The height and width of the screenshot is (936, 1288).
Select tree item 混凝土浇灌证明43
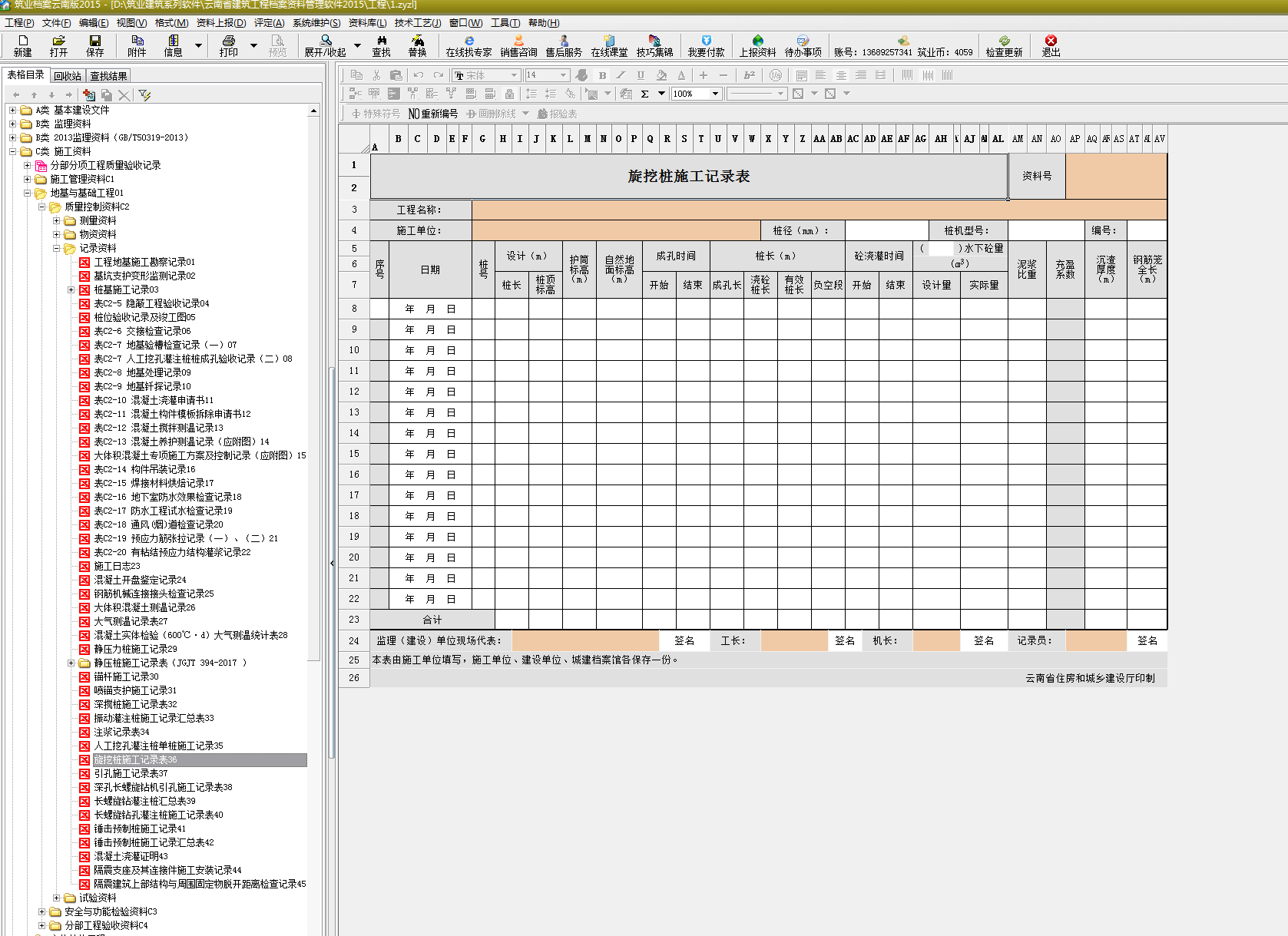(x=131, y=856)
